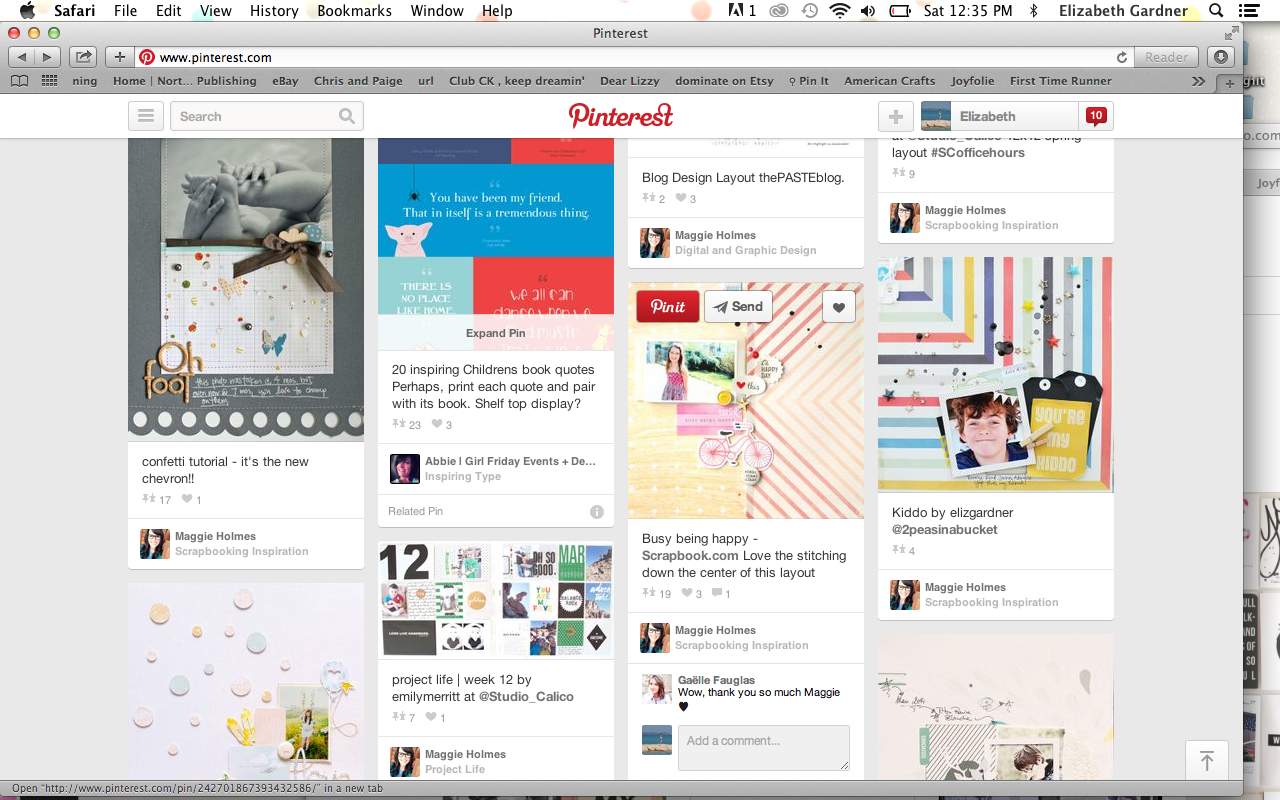This screenshot has width=1280, height=800.
Task: Open the Edit menu
Action: (169, 11)
